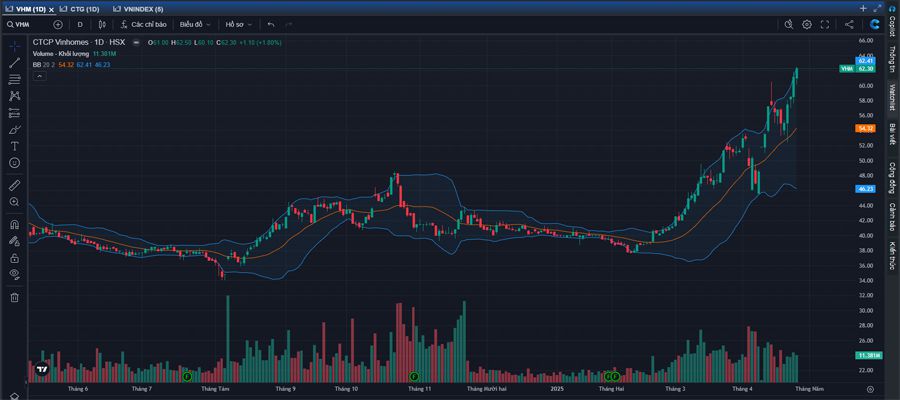This screenshot has height=400, width=900.
Task: Select the Volume - Khối lượng indicator legend
Action: [61, 53]
